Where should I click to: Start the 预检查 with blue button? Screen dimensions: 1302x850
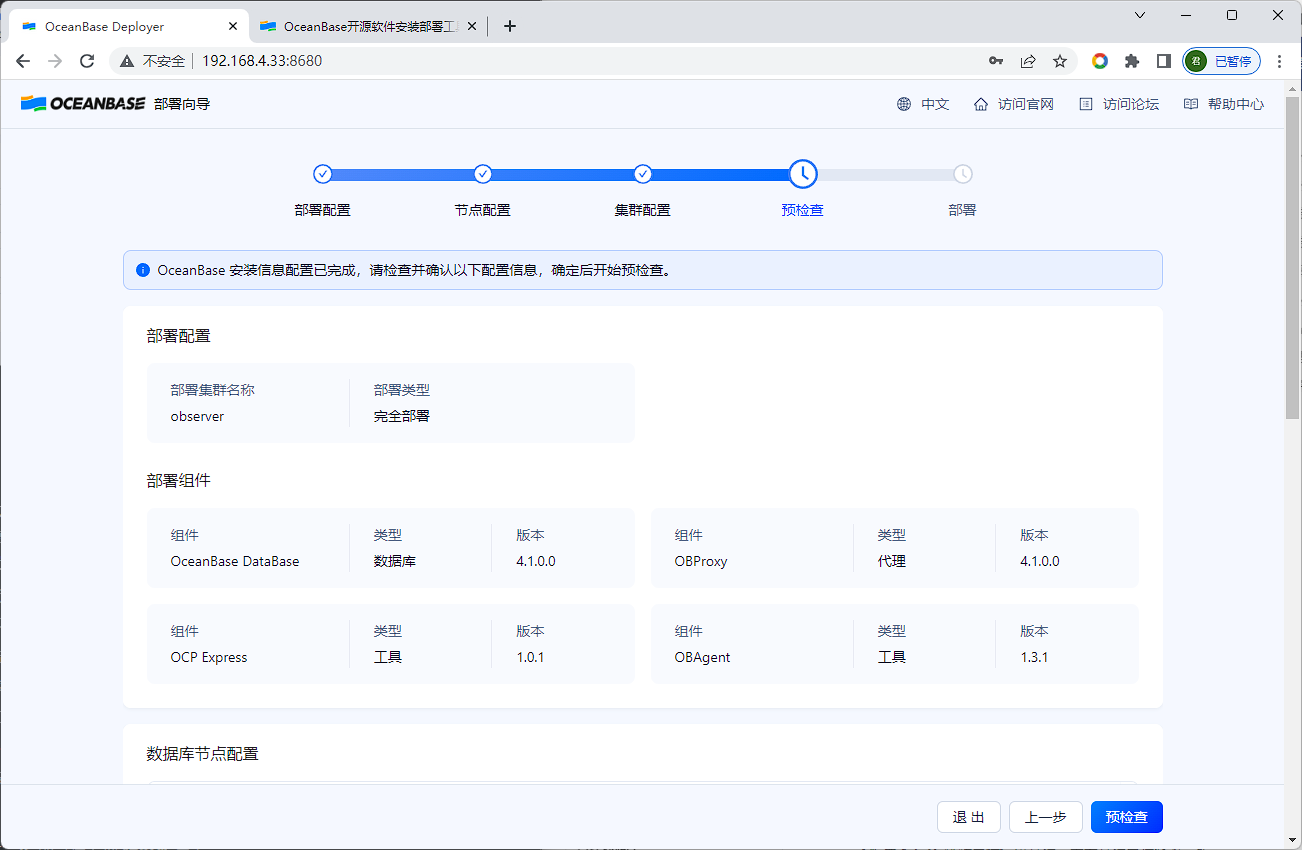1127,817
